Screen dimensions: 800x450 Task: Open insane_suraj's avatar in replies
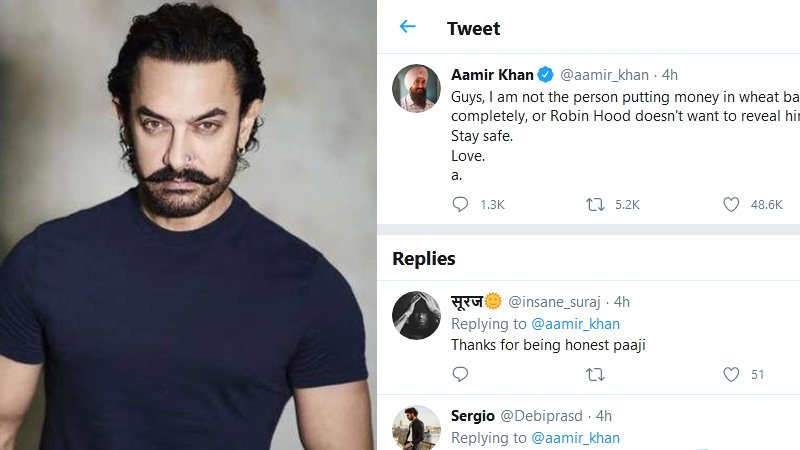tap(416, 316)
